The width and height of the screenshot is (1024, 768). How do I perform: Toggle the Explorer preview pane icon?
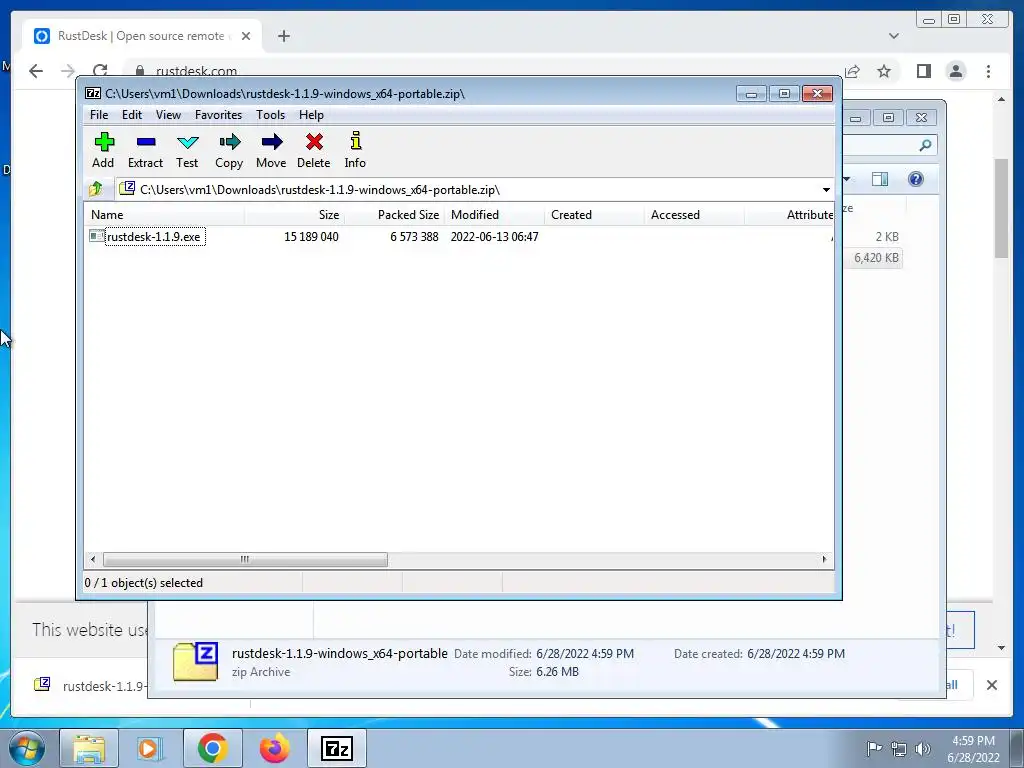pyautogui.click(x=880, y=179)
